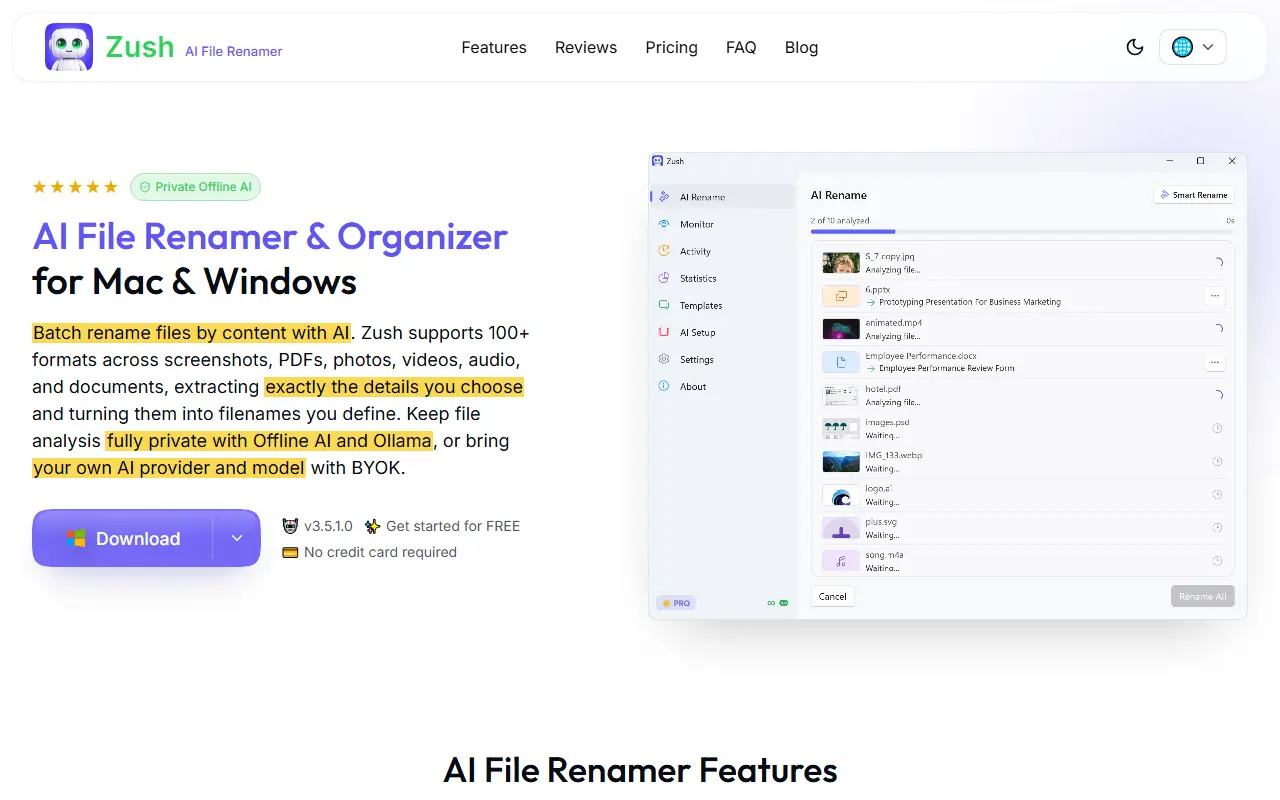Open Settings in the Zush sidebar

coord(723,359)
